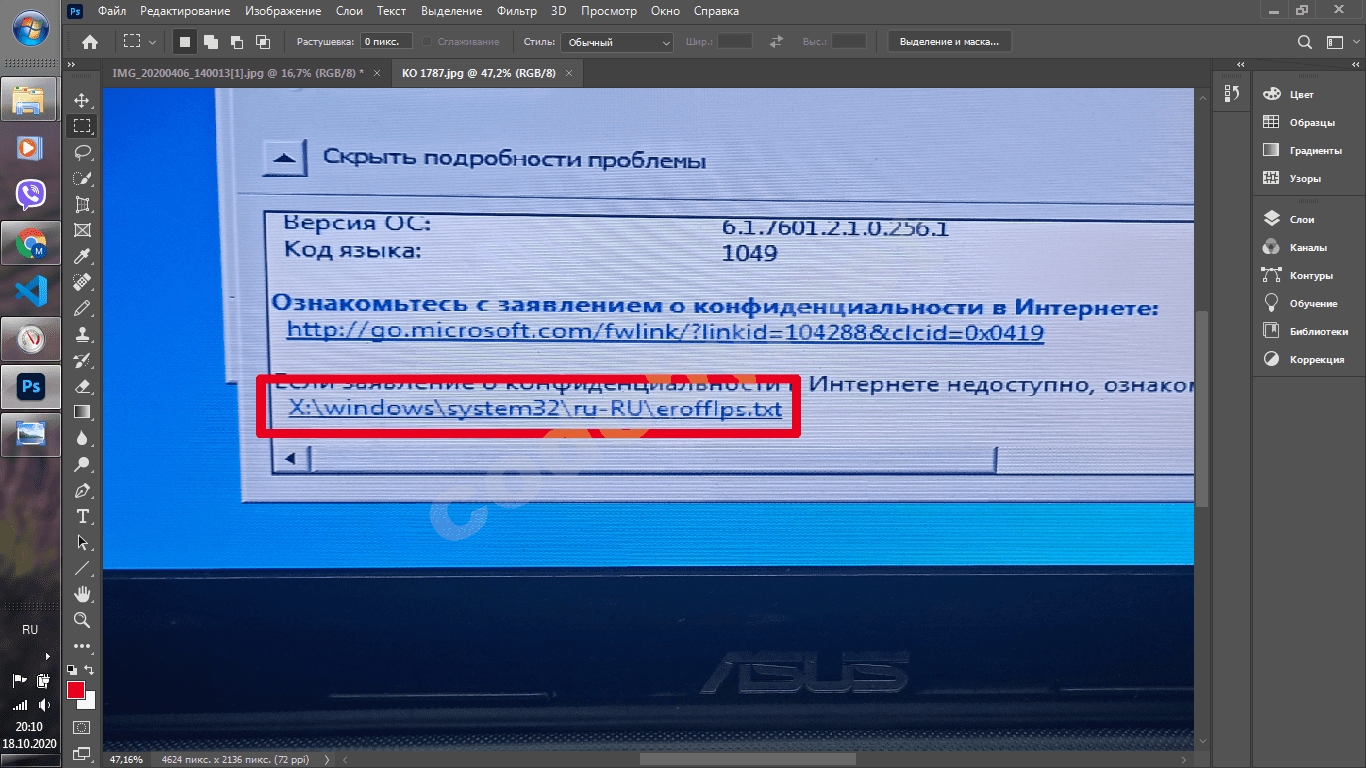This screenshot has height=768, width=1366.
Task: Select the Lasso tool
Action: (x=83, y=152)
